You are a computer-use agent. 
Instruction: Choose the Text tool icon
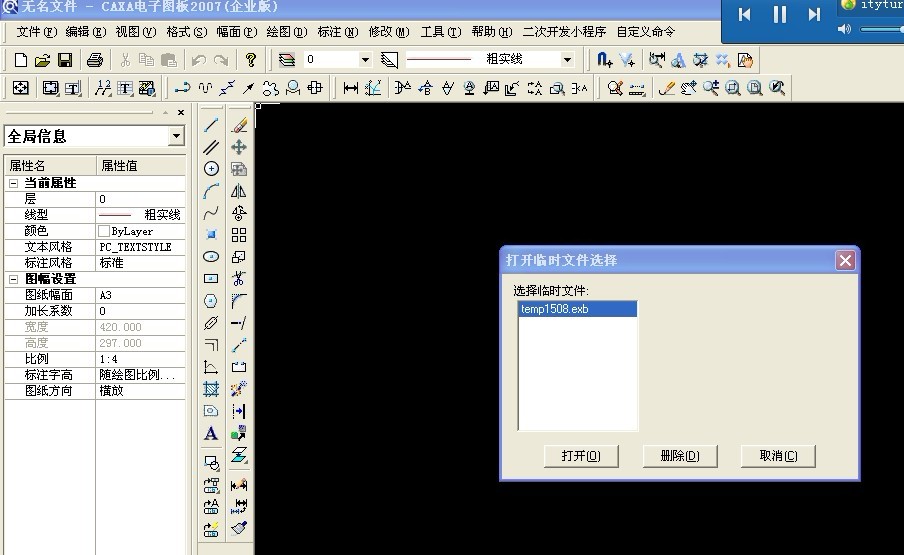tap(211, 433)
